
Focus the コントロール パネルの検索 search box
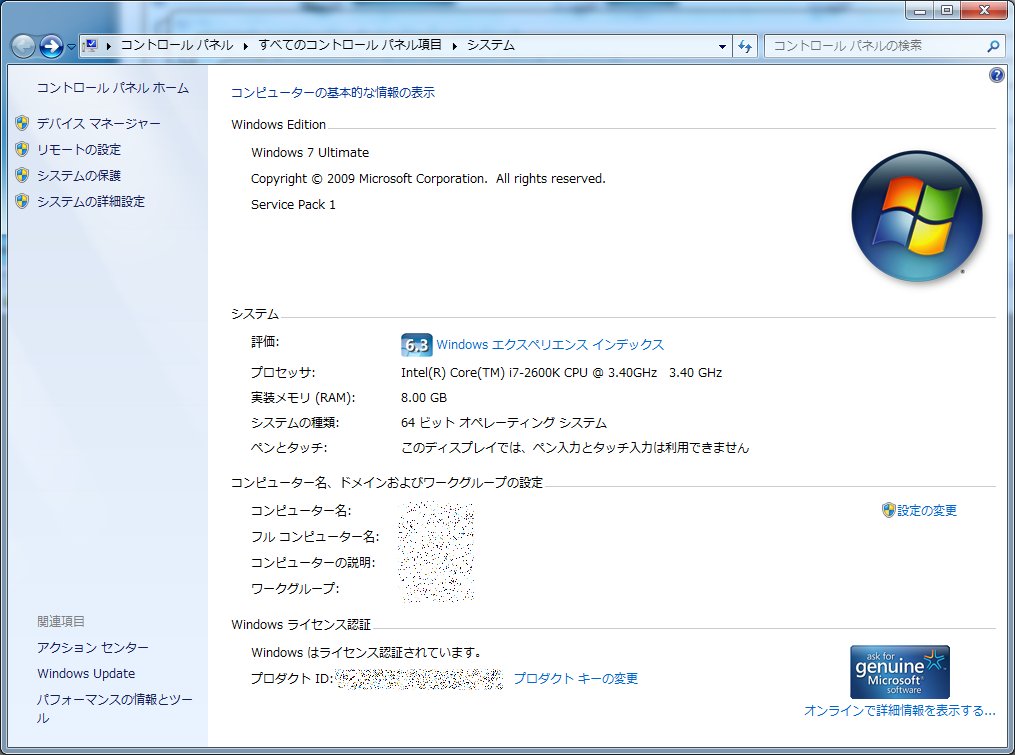tap(882, 46)
